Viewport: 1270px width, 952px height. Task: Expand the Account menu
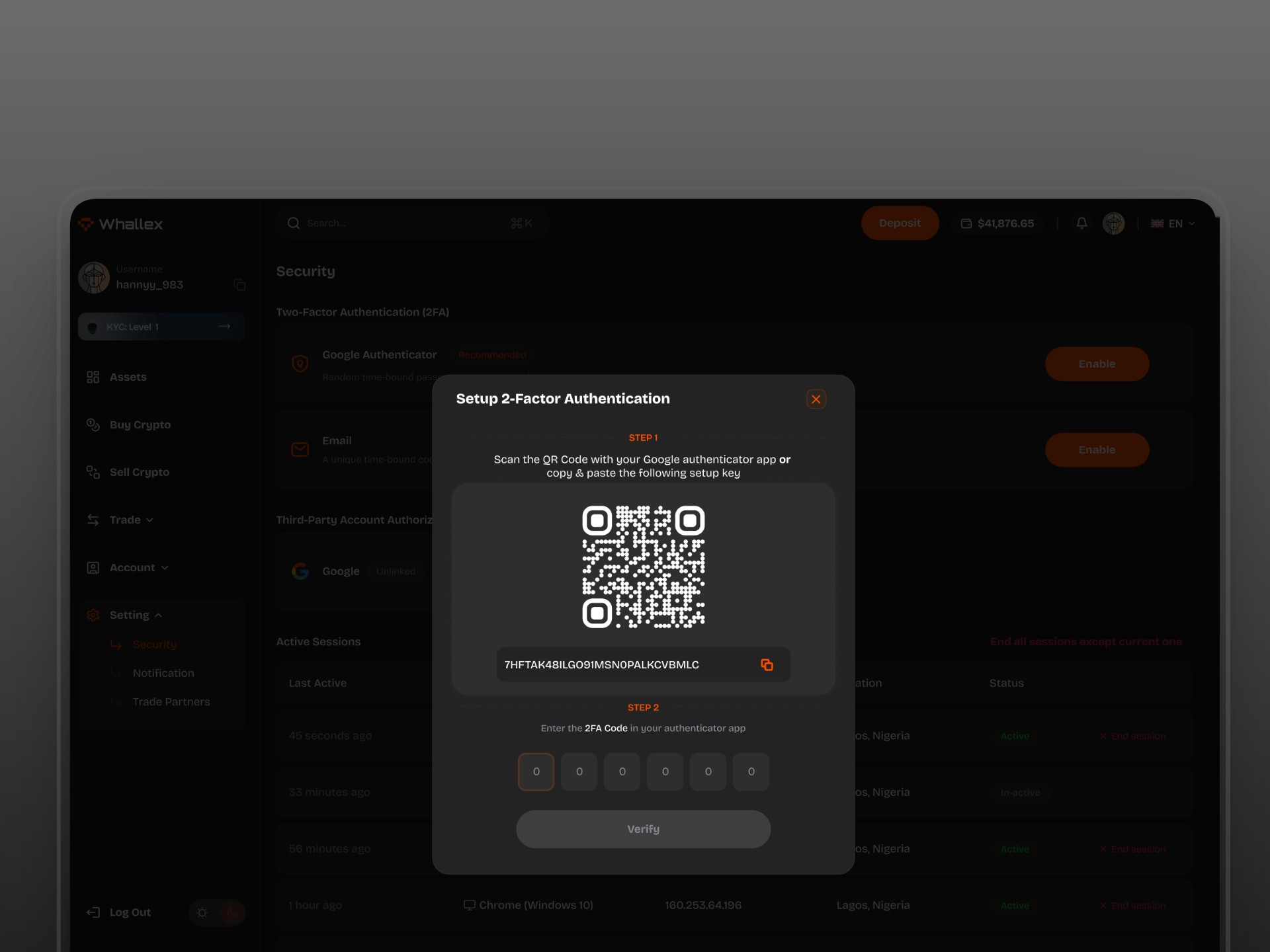point(132,567)
